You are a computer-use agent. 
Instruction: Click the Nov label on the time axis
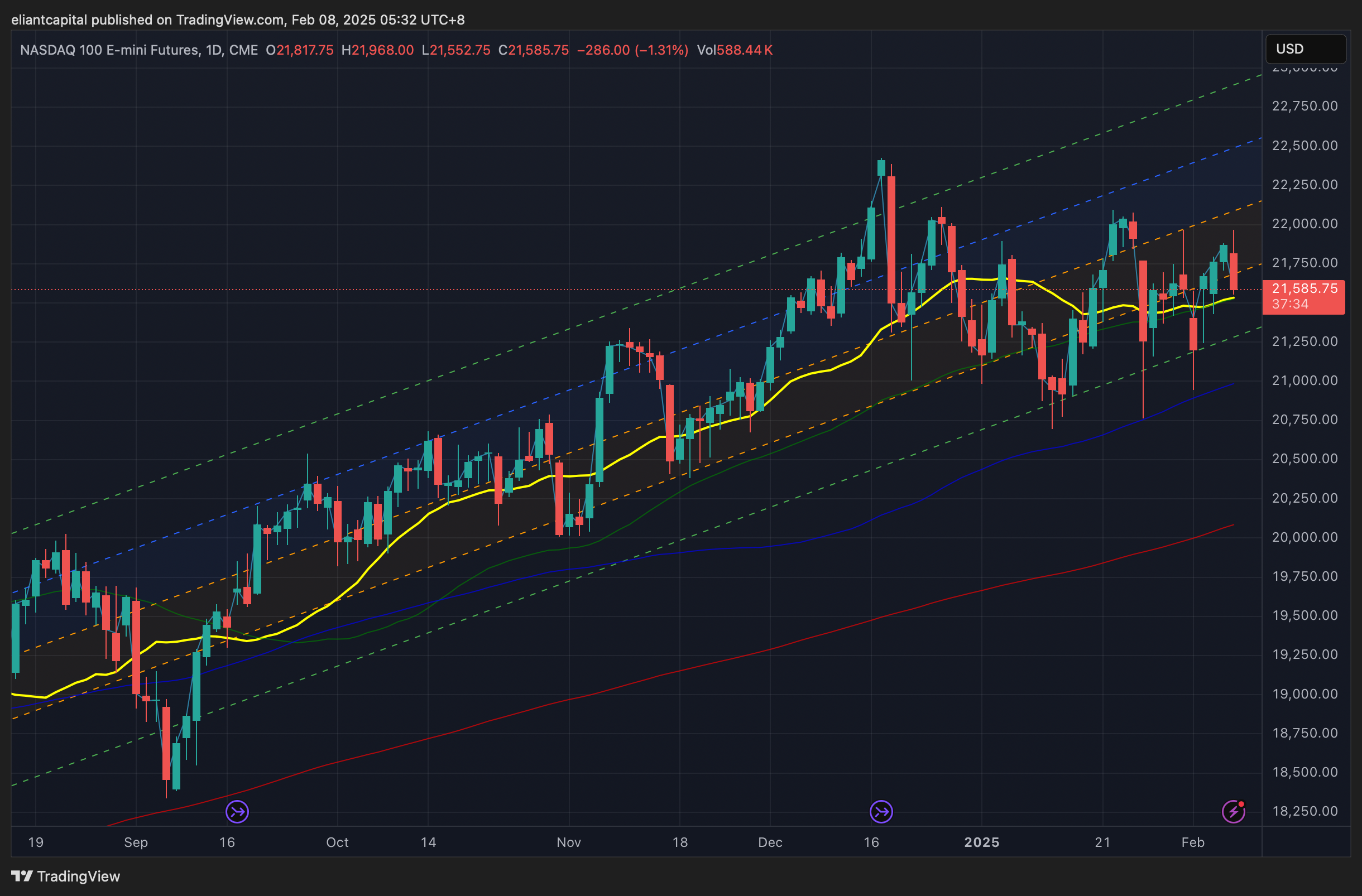(x=568, y=842)
